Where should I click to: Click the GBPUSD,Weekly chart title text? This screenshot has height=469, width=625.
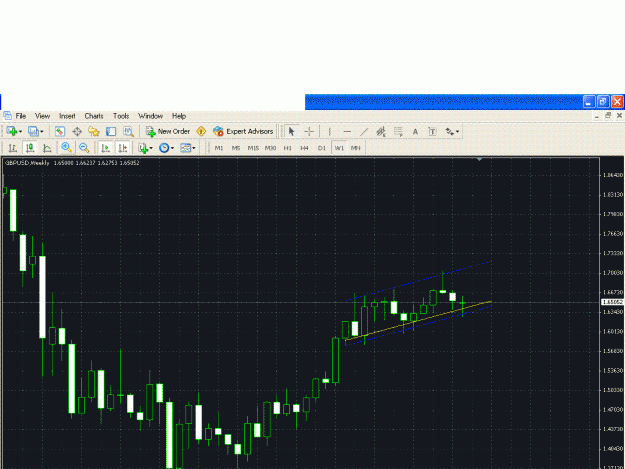pos(27,163)
